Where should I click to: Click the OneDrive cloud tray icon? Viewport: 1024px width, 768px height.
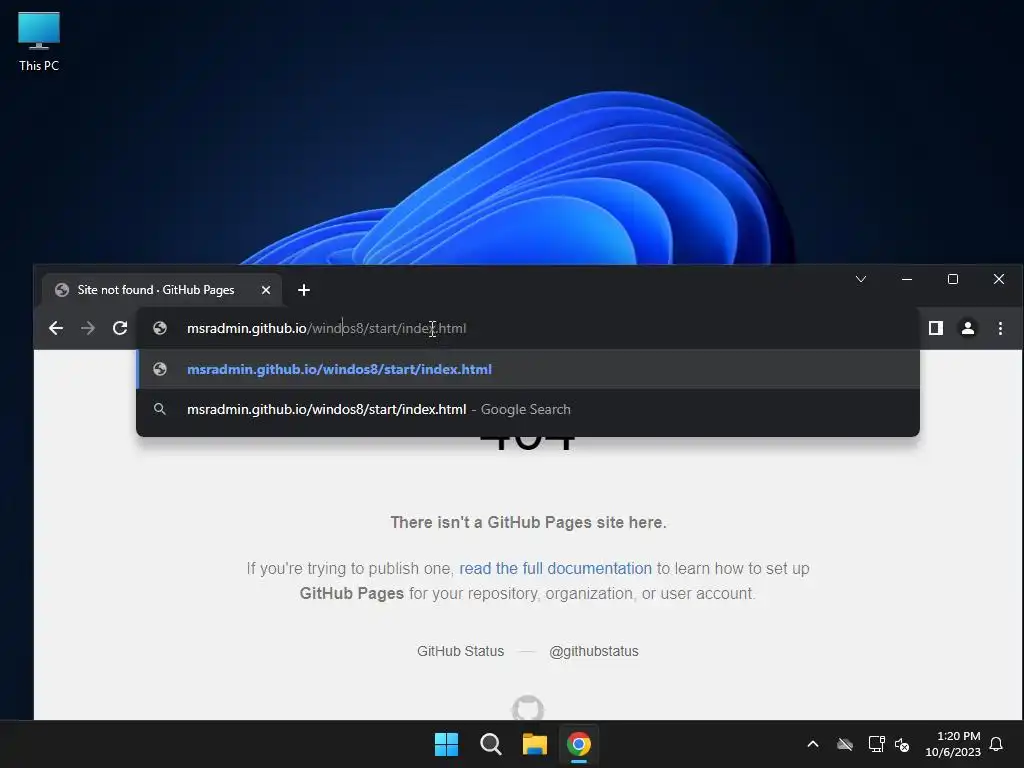click(x=845, y=744)
